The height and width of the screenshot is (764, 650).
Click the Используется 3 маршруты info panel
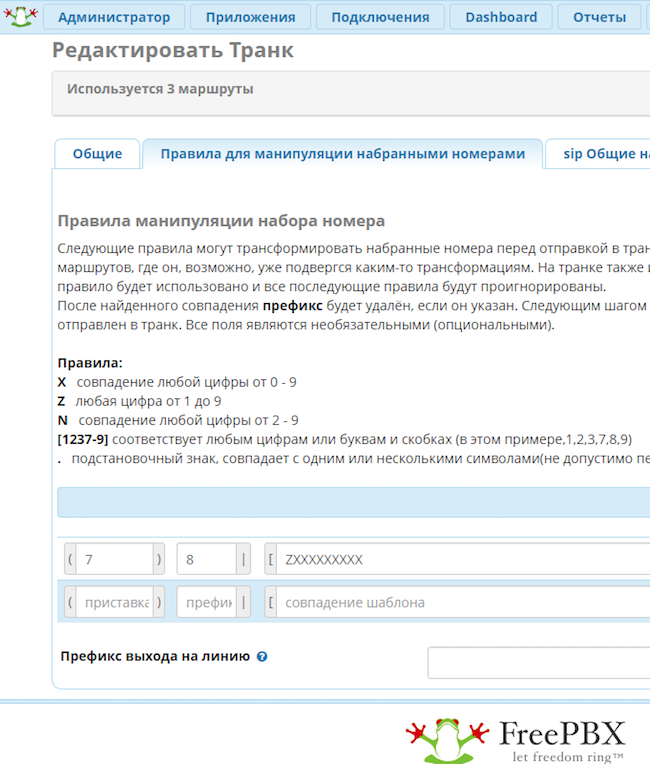(350, 93)
